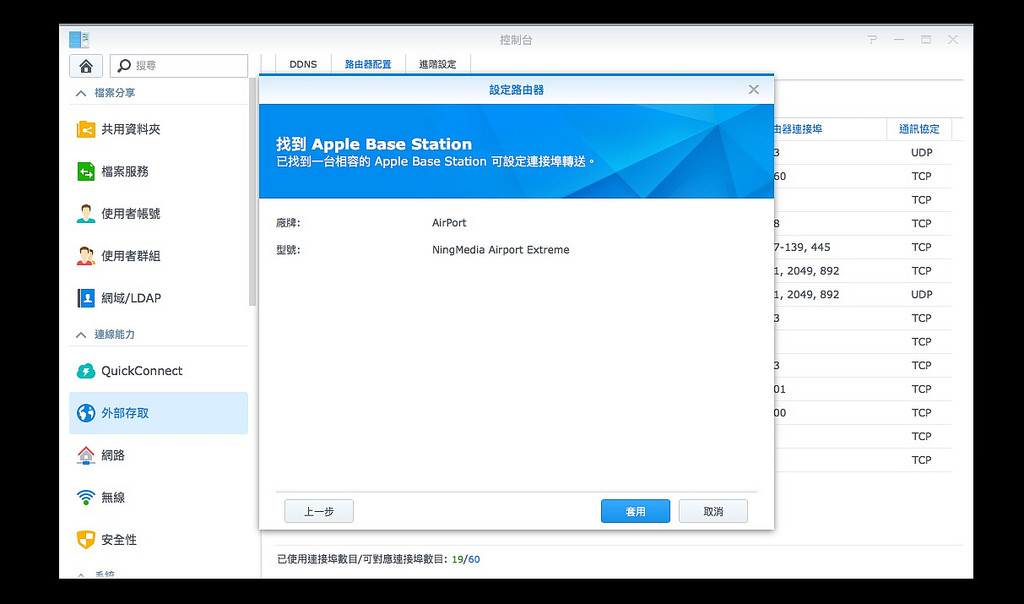Go to Control Panel home icon
Screen dimensions: 1024x604
coord(86,66)
